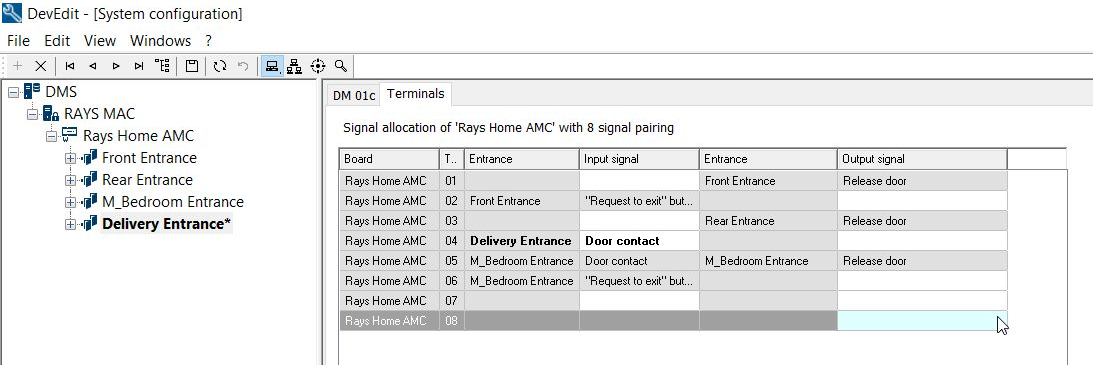Jump to last record arrow icon
The width and height of the screenshot is (1093, 365).
tap(139, 66)
